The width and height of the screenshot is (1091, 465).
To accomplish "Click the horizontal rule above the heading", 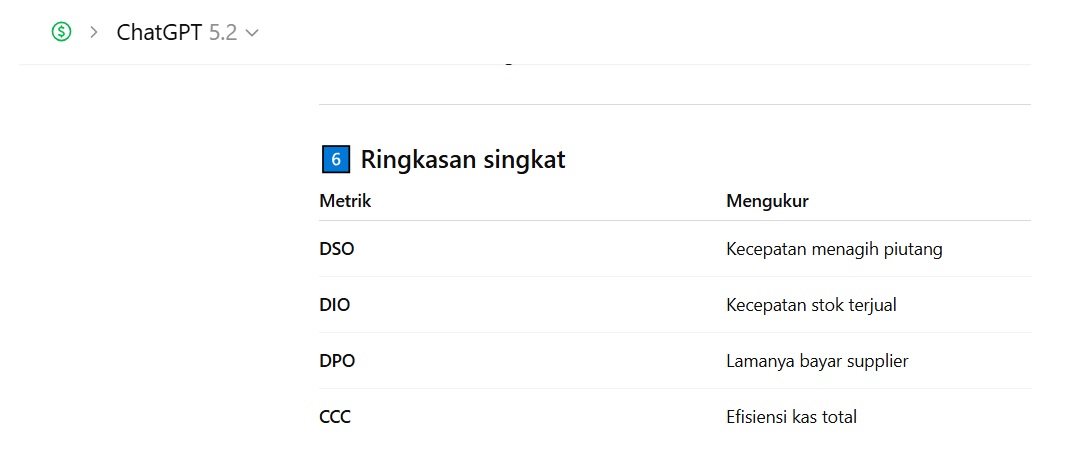I will click(x=674, y=104).
